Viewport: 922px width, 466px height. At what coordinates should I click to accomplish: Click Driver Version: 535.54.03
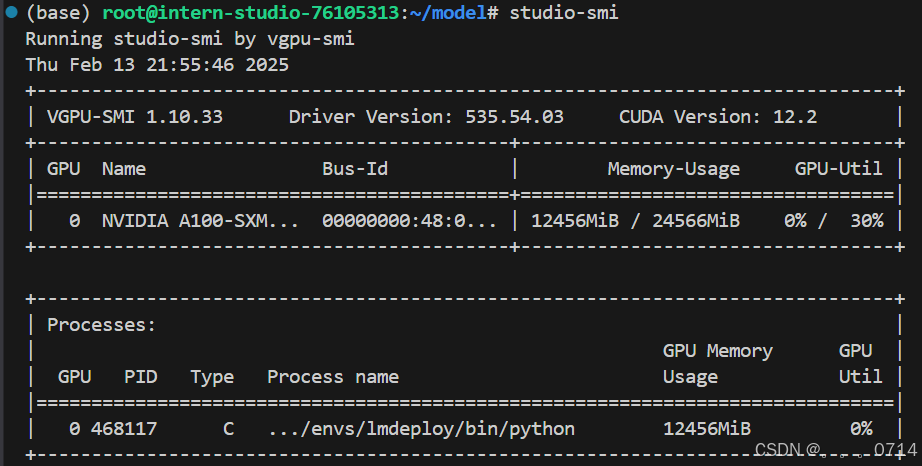coord(426,116)
